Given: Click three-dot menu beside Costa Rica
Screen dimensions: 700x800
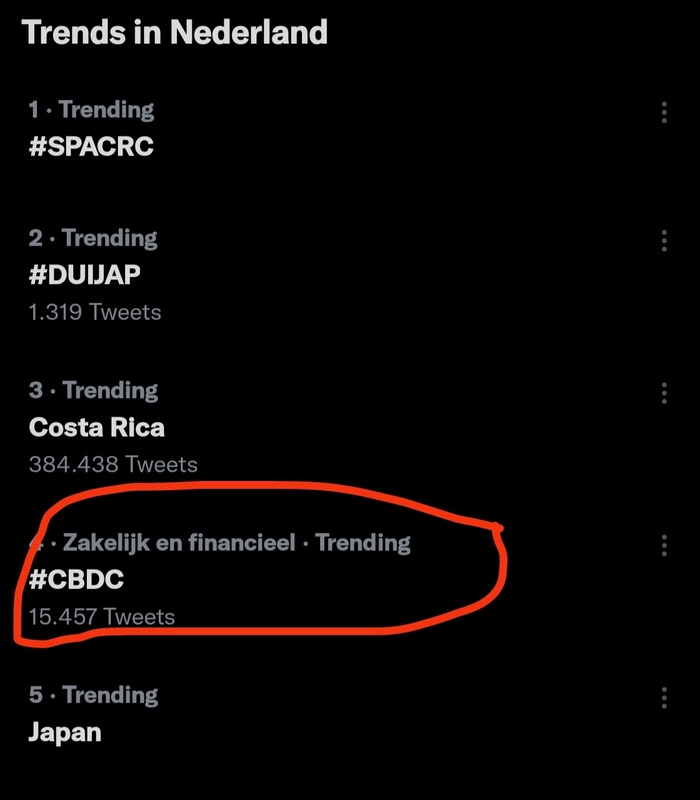Looking at the screenshot, I should click(664, 393).
